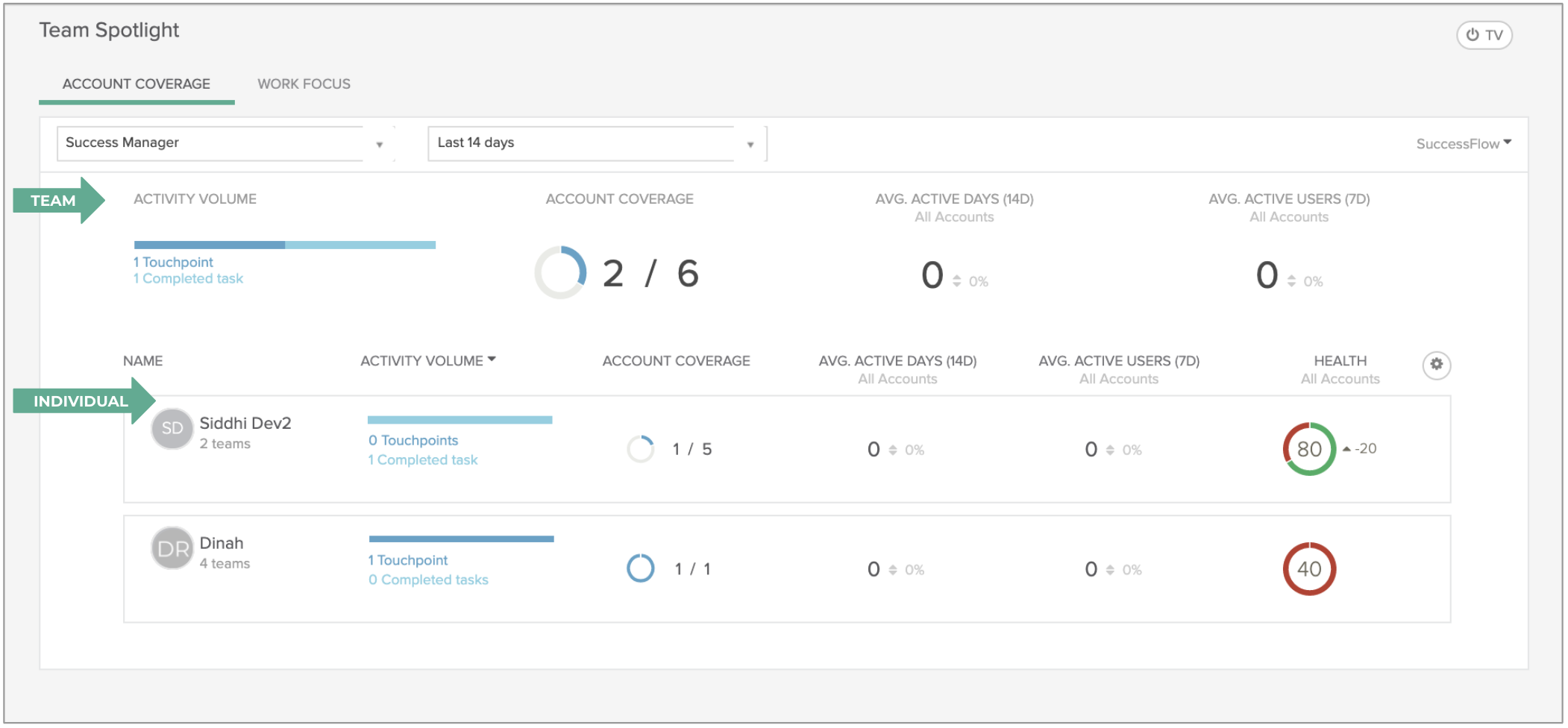The width and height of the screenshot is (1568, 728).
Task: Click Dinah's DR avatar icon
Action: [172, 549]
